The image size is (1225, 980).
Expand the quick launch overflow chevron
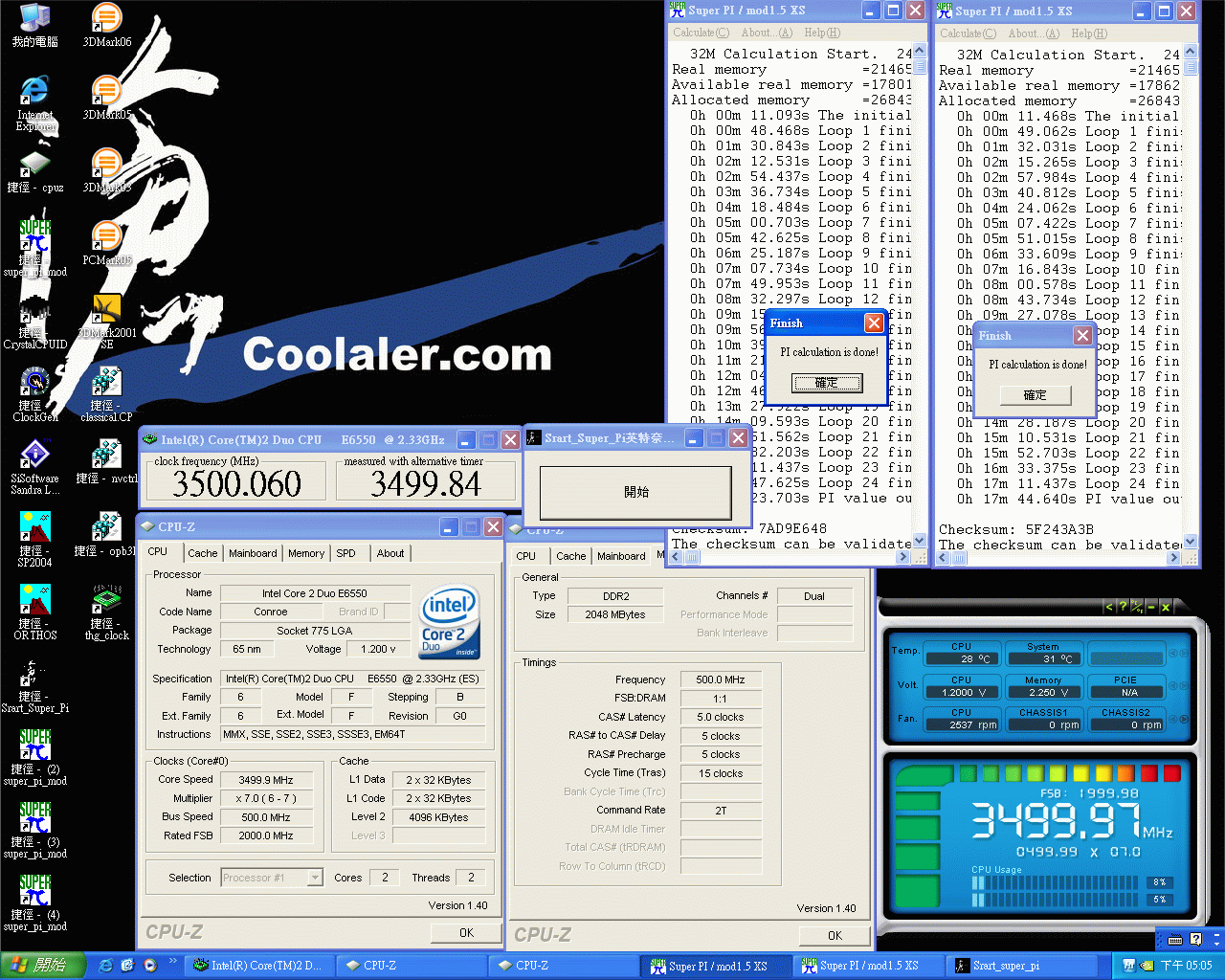point(172,961)
